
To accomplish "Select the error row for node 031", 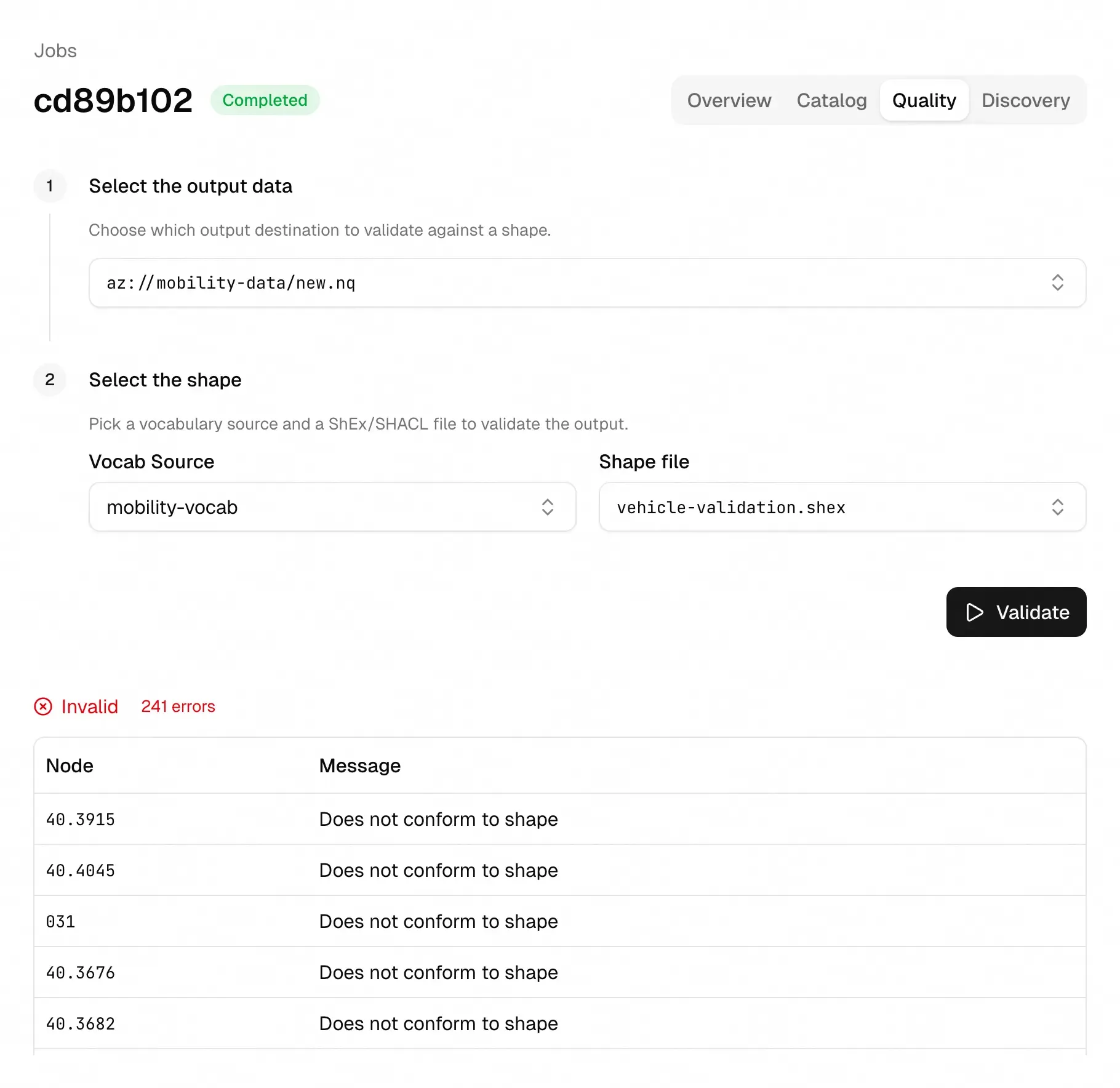I will click(x=559, y=921).
